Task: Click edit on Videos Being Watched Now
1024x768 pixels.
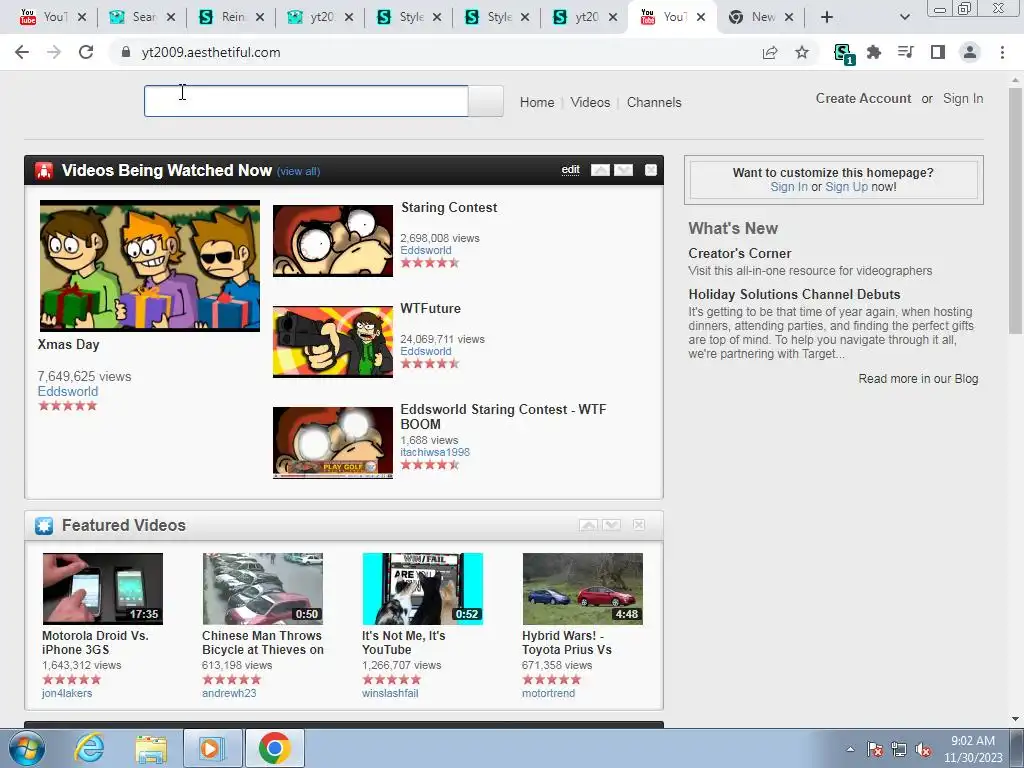Action: click(x=570, y=170)
